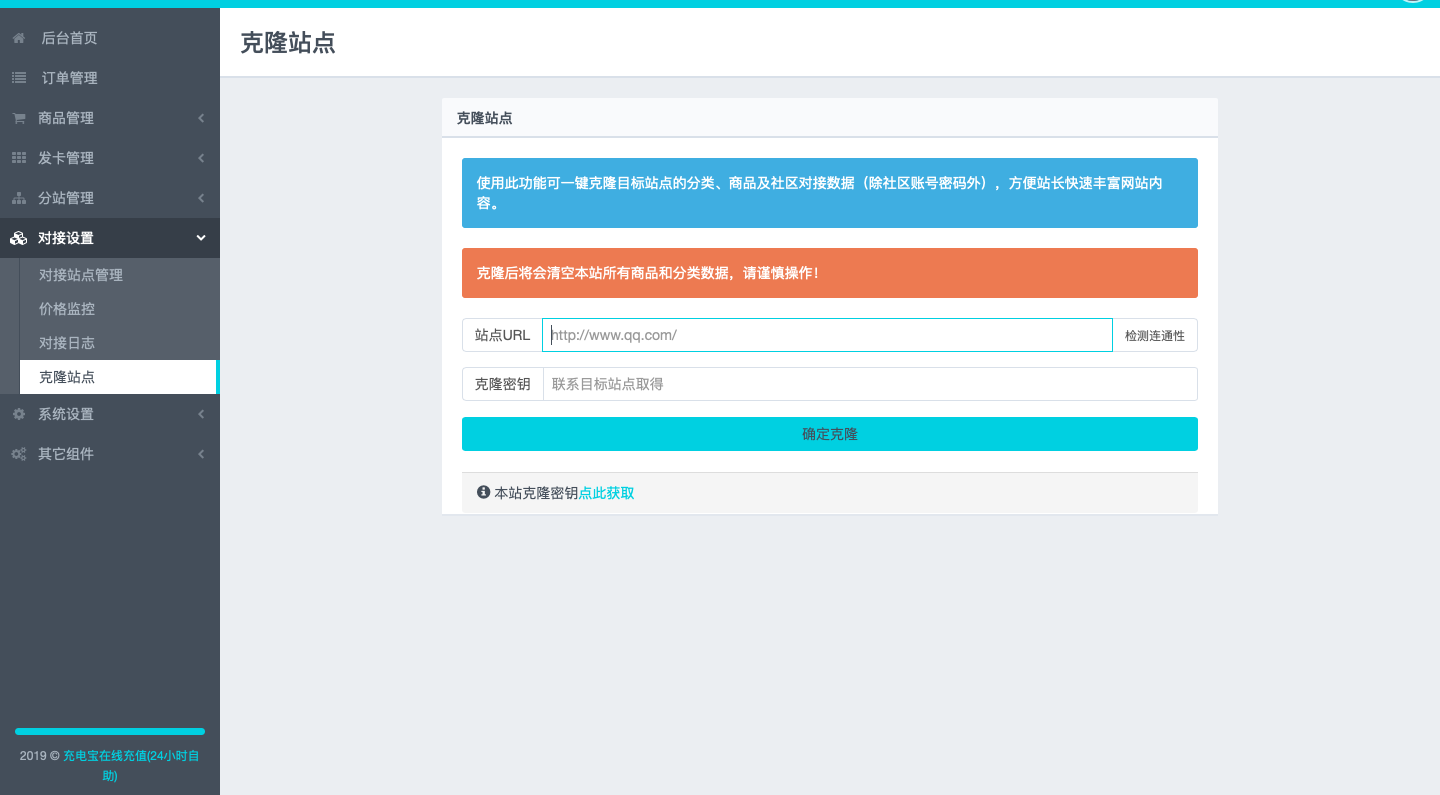Click the 站点URL text field
Viewport: 1440px width, 795px height.
point(827,335)
